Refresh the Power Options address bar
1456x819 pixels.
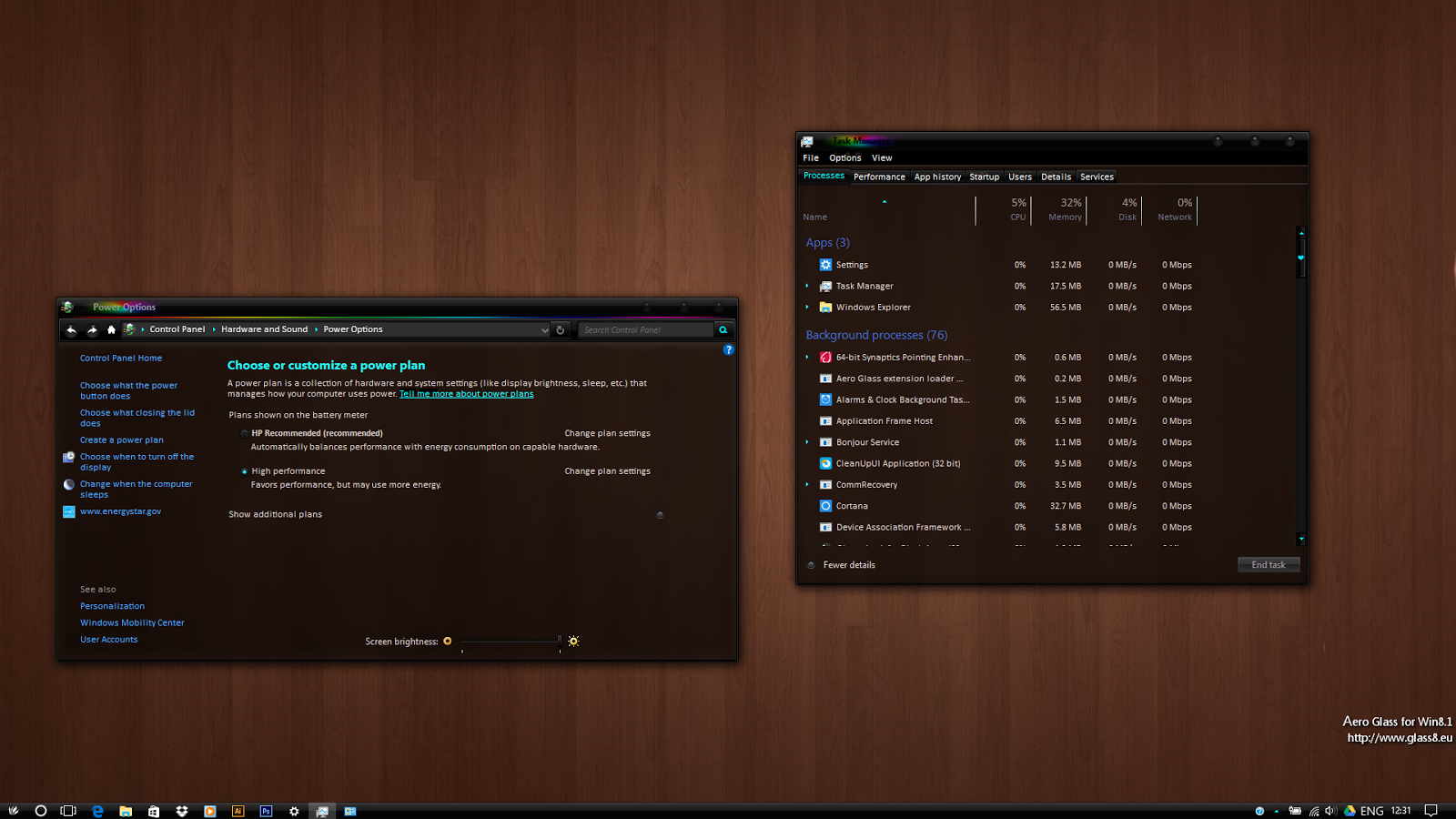click(561, 329)
